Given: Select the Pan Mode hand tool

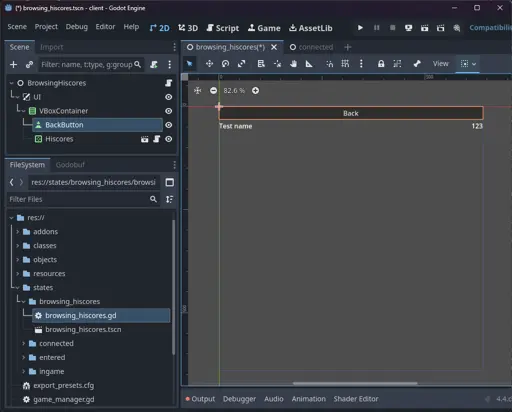Looking at the screenshot, I should click(293, 64).
